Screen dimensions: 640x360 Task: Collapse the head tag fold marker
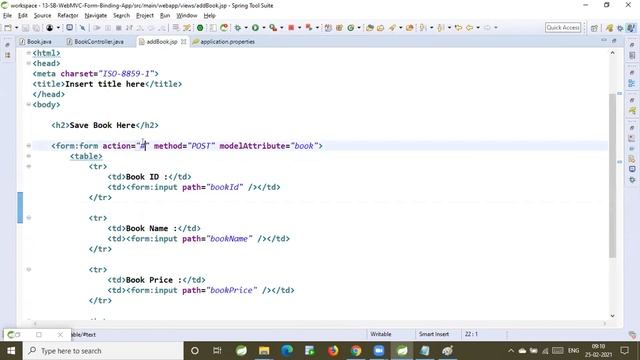coord(29,63)
